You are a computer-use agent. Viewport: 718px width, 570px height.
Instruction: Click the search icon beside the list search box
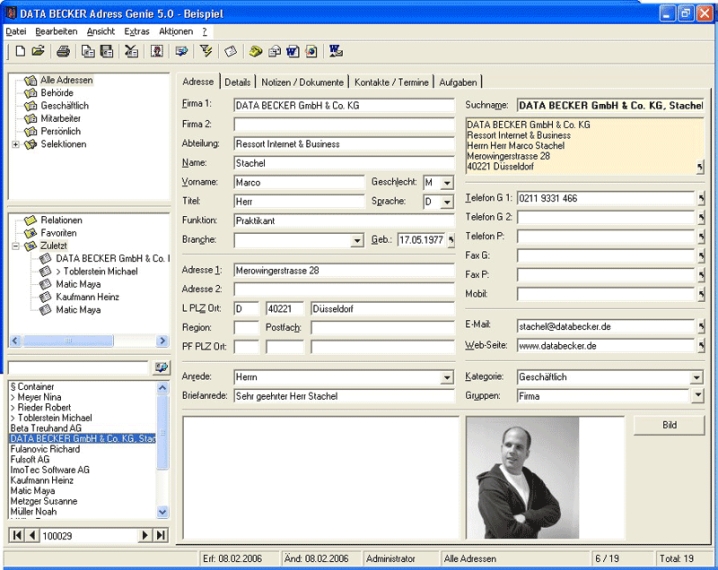pos(161,368)
